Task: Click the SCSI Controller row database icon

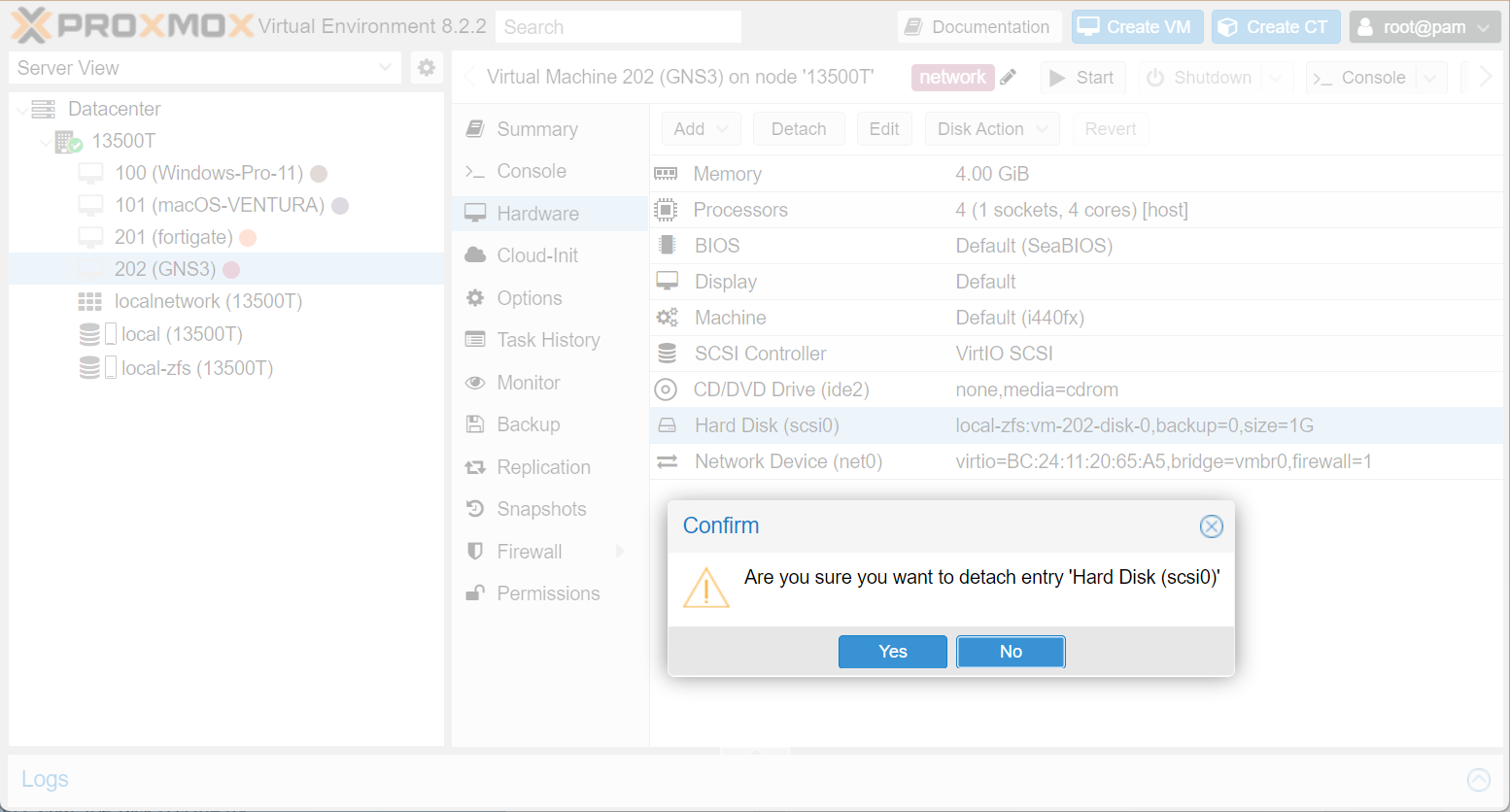Action: coord(667,354)
